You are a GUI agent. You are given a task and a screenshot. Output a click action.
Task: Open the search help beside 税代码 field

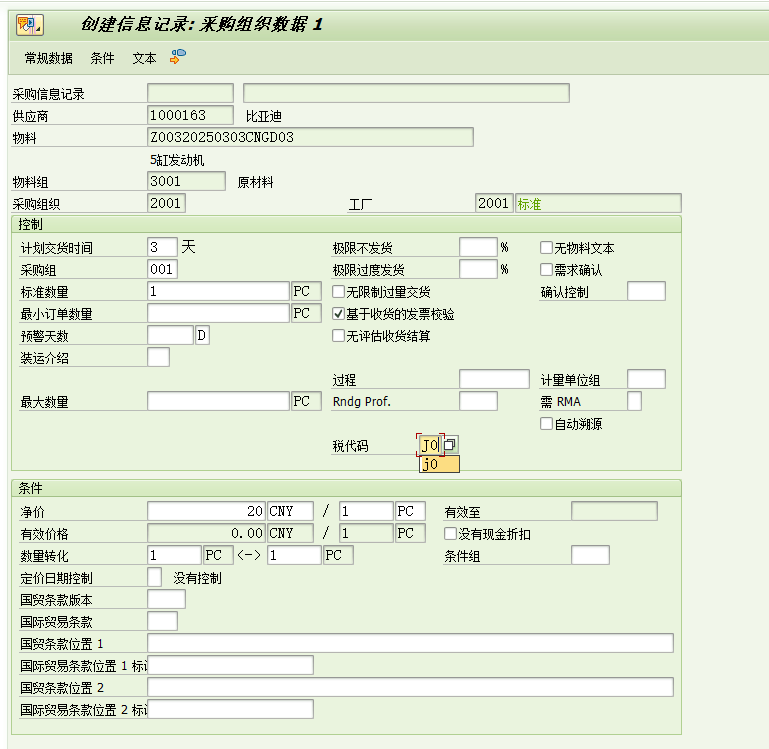coord(452,445)
